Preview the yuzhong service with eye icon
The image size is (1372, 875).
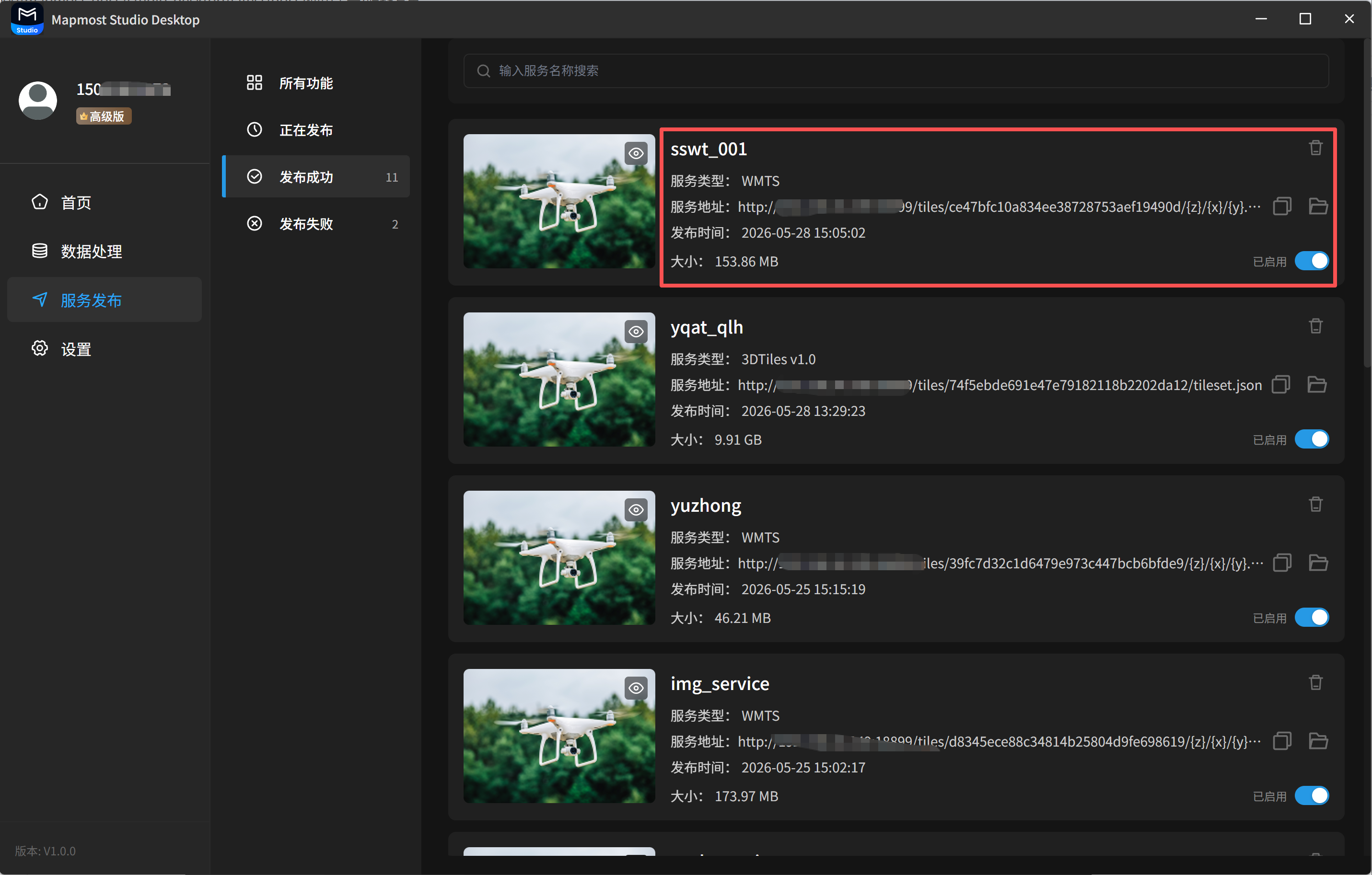(x=636, y=510)
